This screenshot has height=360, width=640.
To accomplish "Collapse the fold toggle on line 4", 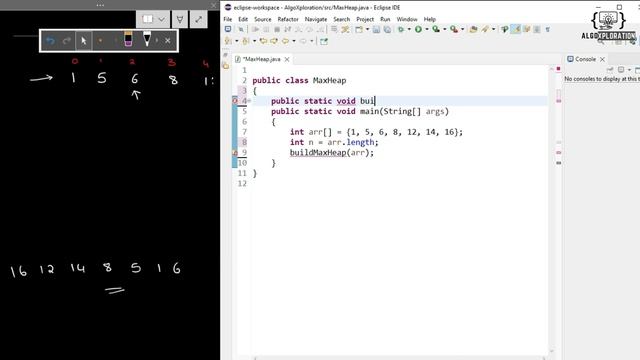I will pos(249,101).
